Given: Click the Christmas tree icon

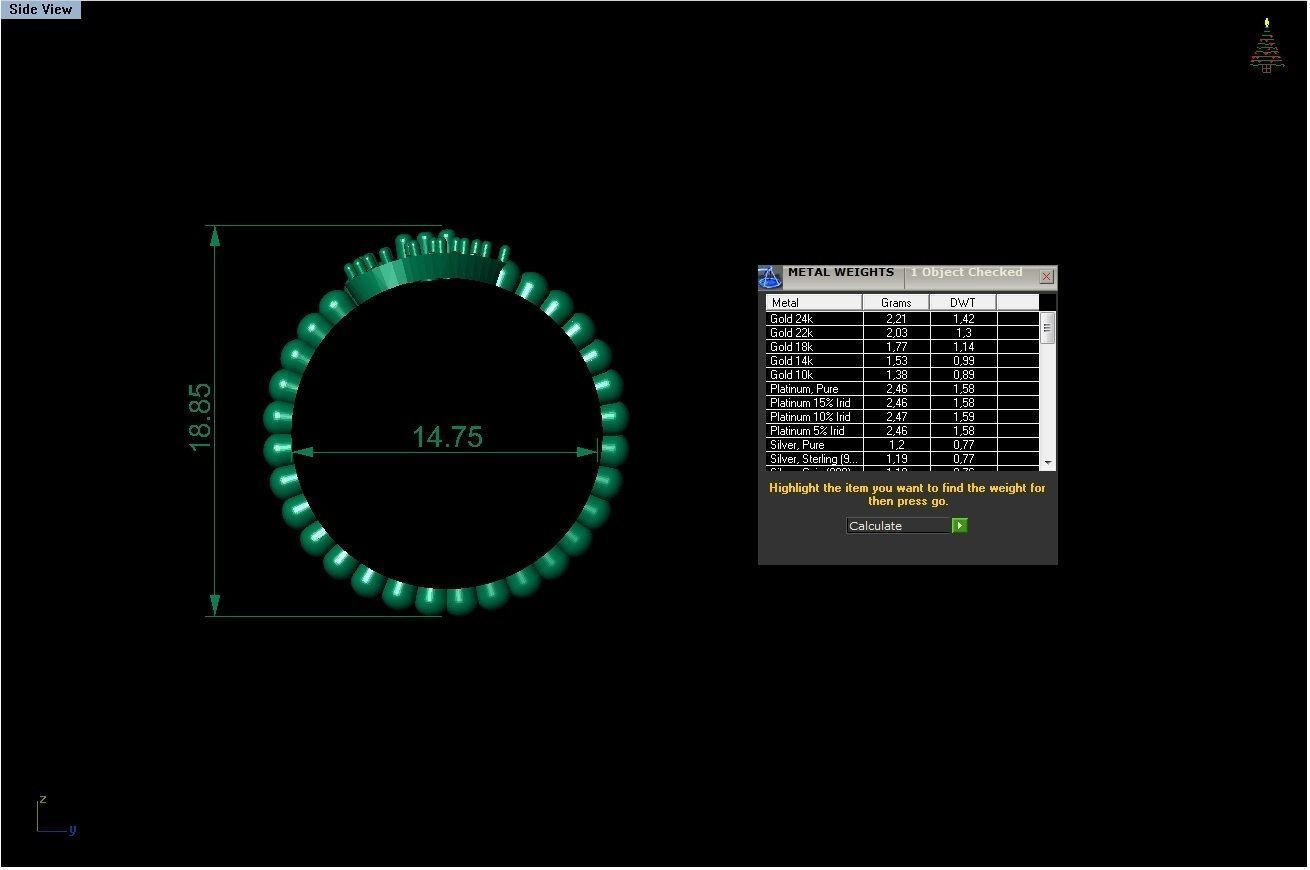Looking at the screenshot, I should tap(1266, 46).
